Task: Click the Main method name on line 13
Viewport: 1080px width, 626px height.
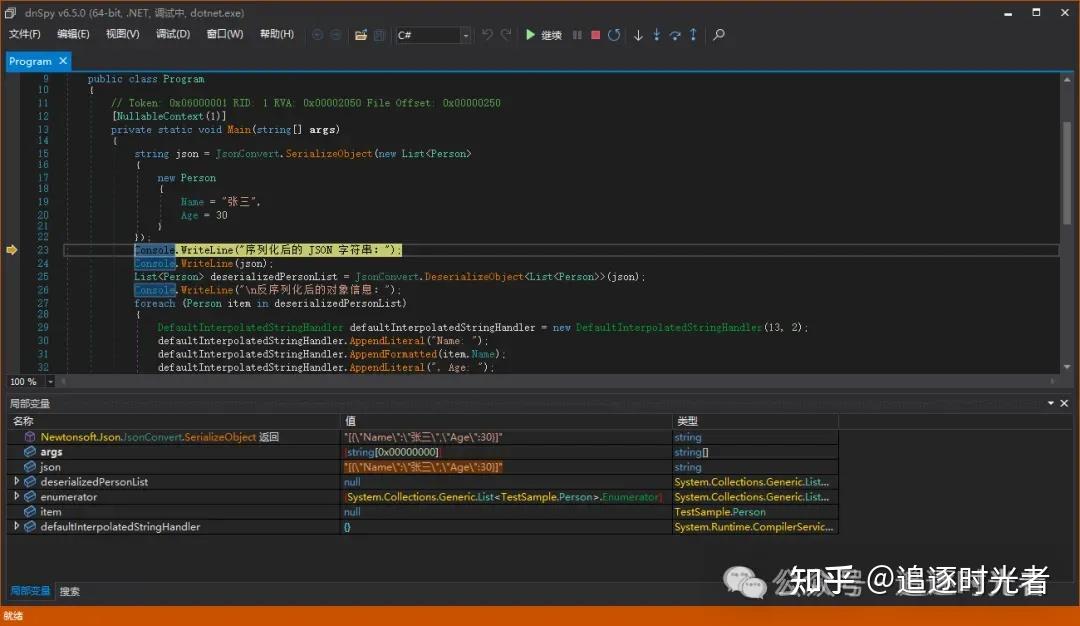Action: (x=239, y=129)
